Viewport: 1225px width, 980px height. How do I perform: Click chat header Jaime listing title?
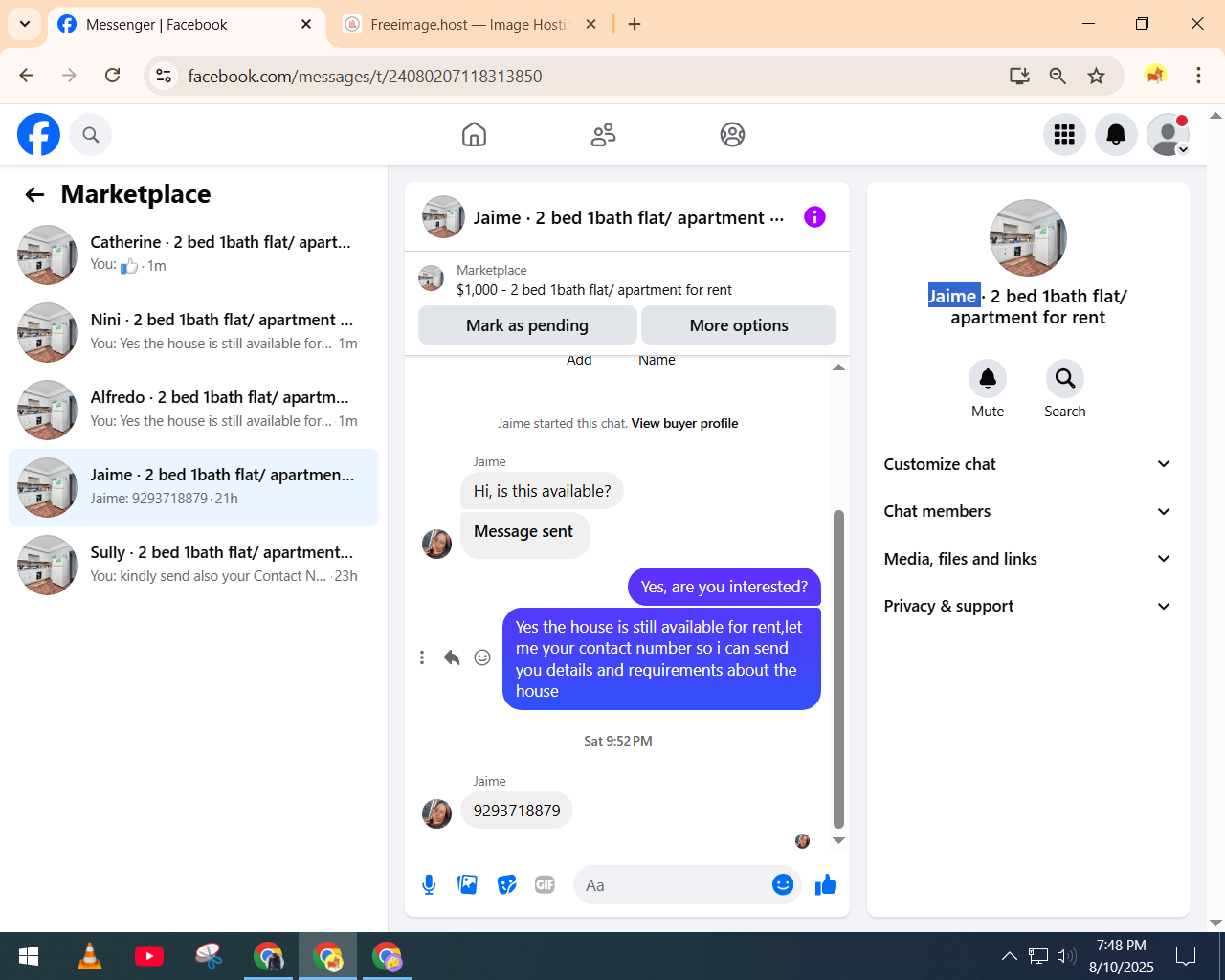click(629, 218)
